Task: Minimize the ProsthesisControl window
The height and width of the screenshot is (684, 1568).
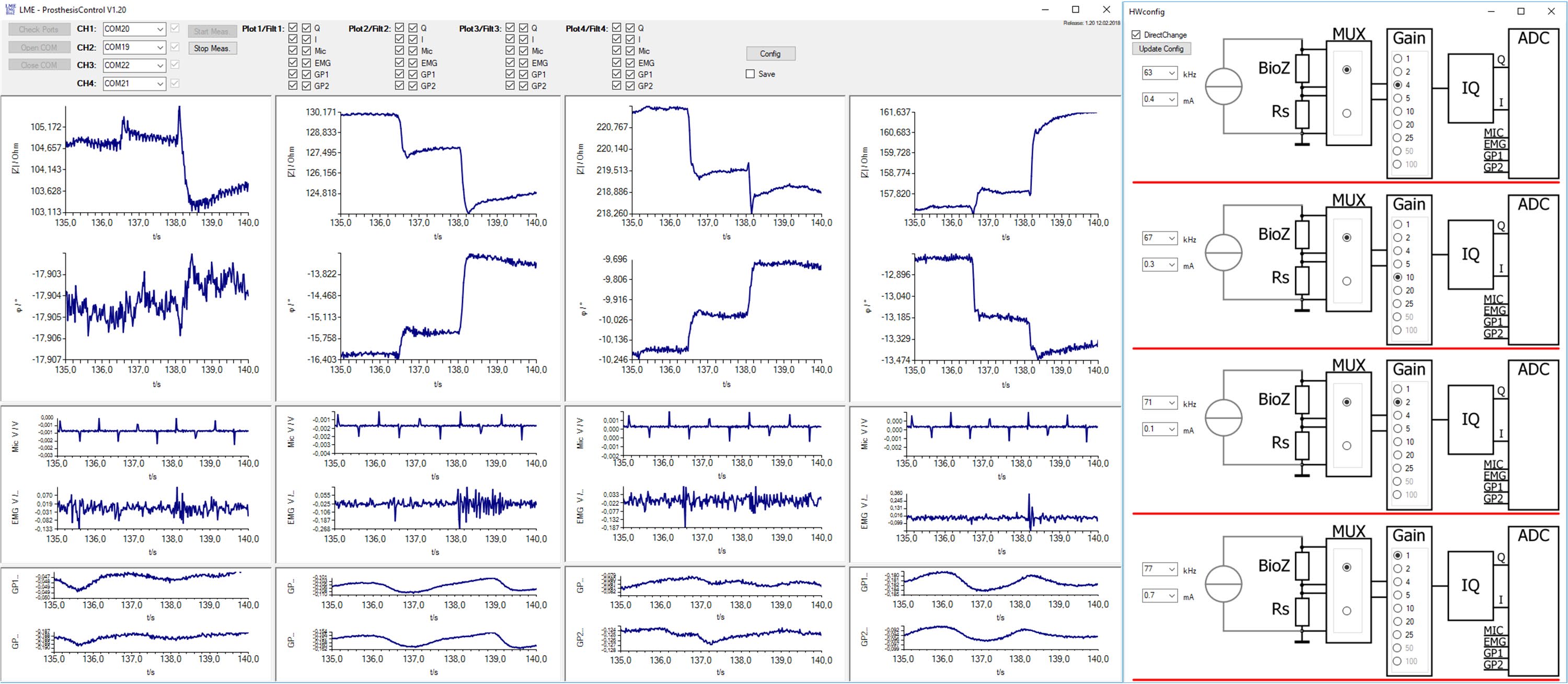Action: pyautogui.click(x=1045, y=9)
